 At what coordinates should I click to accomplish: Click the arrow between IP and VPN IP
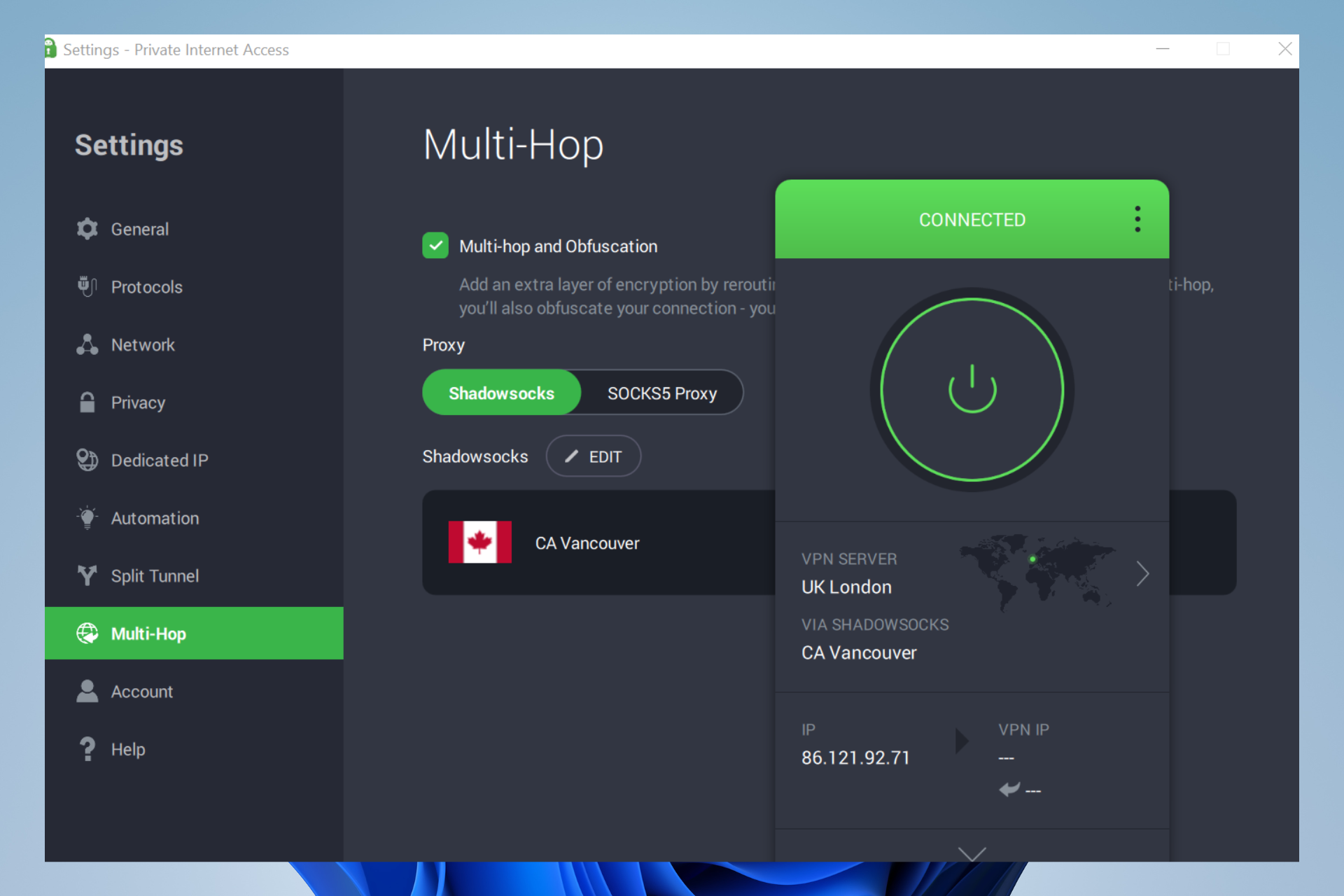962,741
